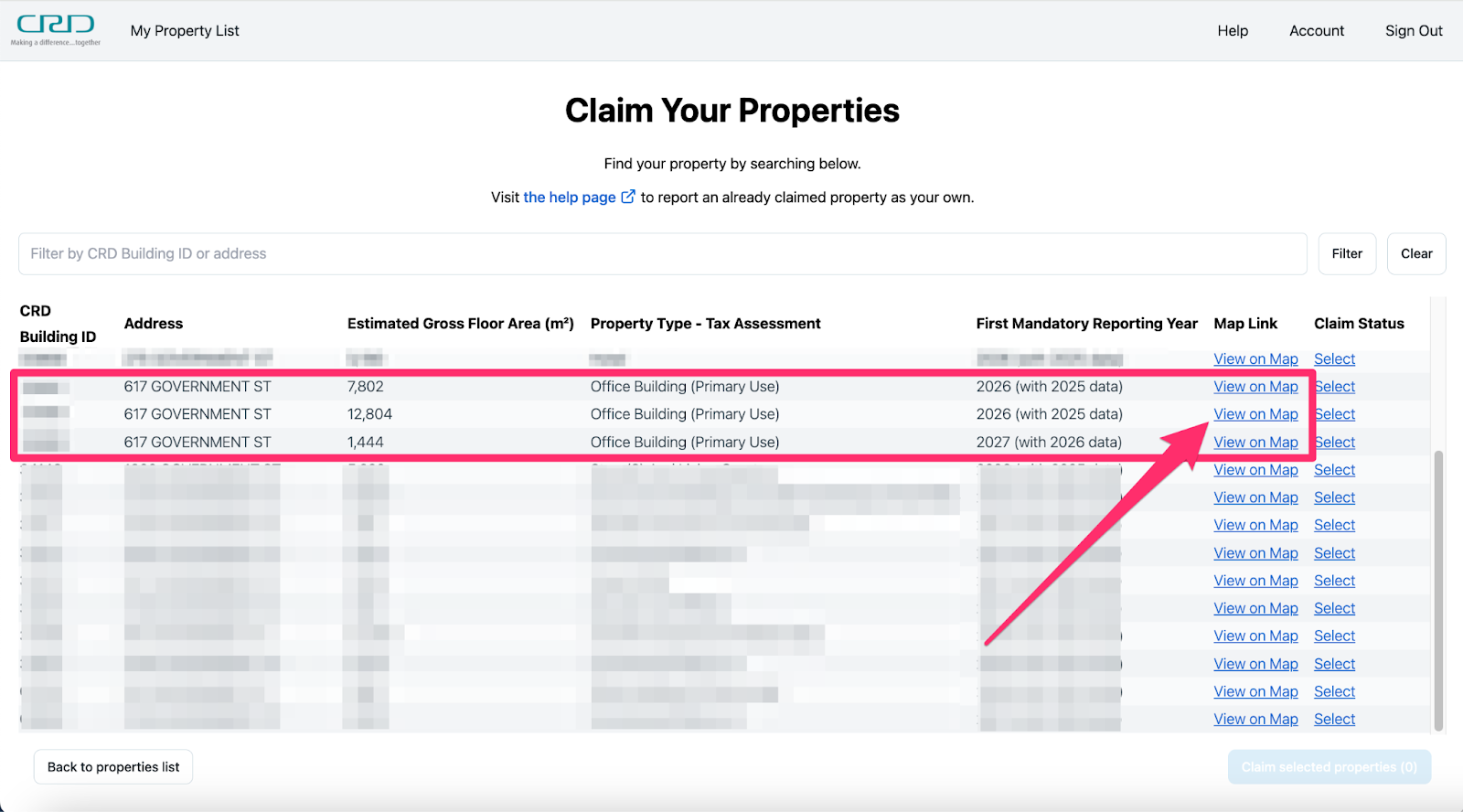Sign Out of the portal
Viewport: 1463px width, 812px height.
point(1413,31)
